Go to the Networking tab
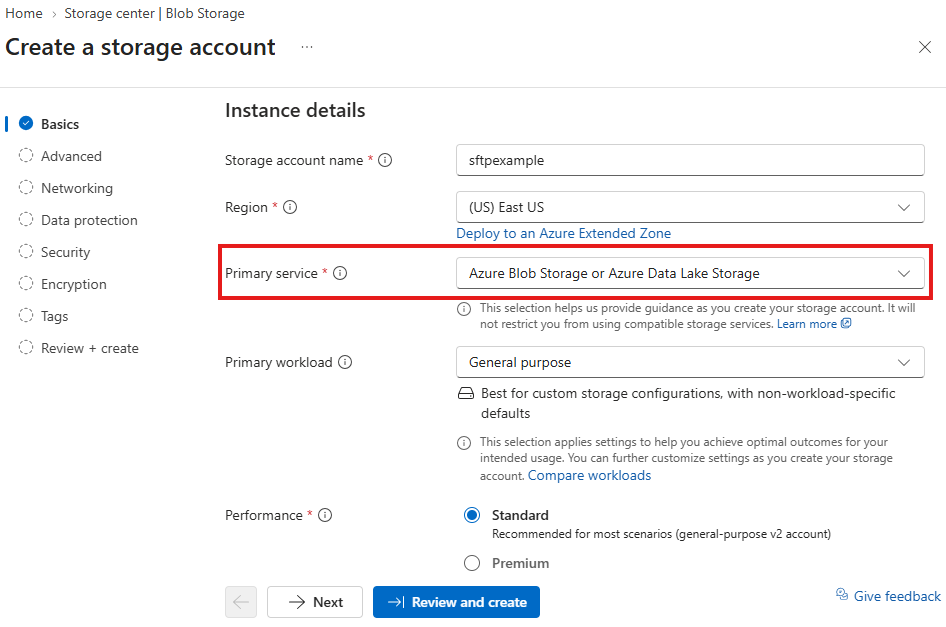 coord(77,188)
